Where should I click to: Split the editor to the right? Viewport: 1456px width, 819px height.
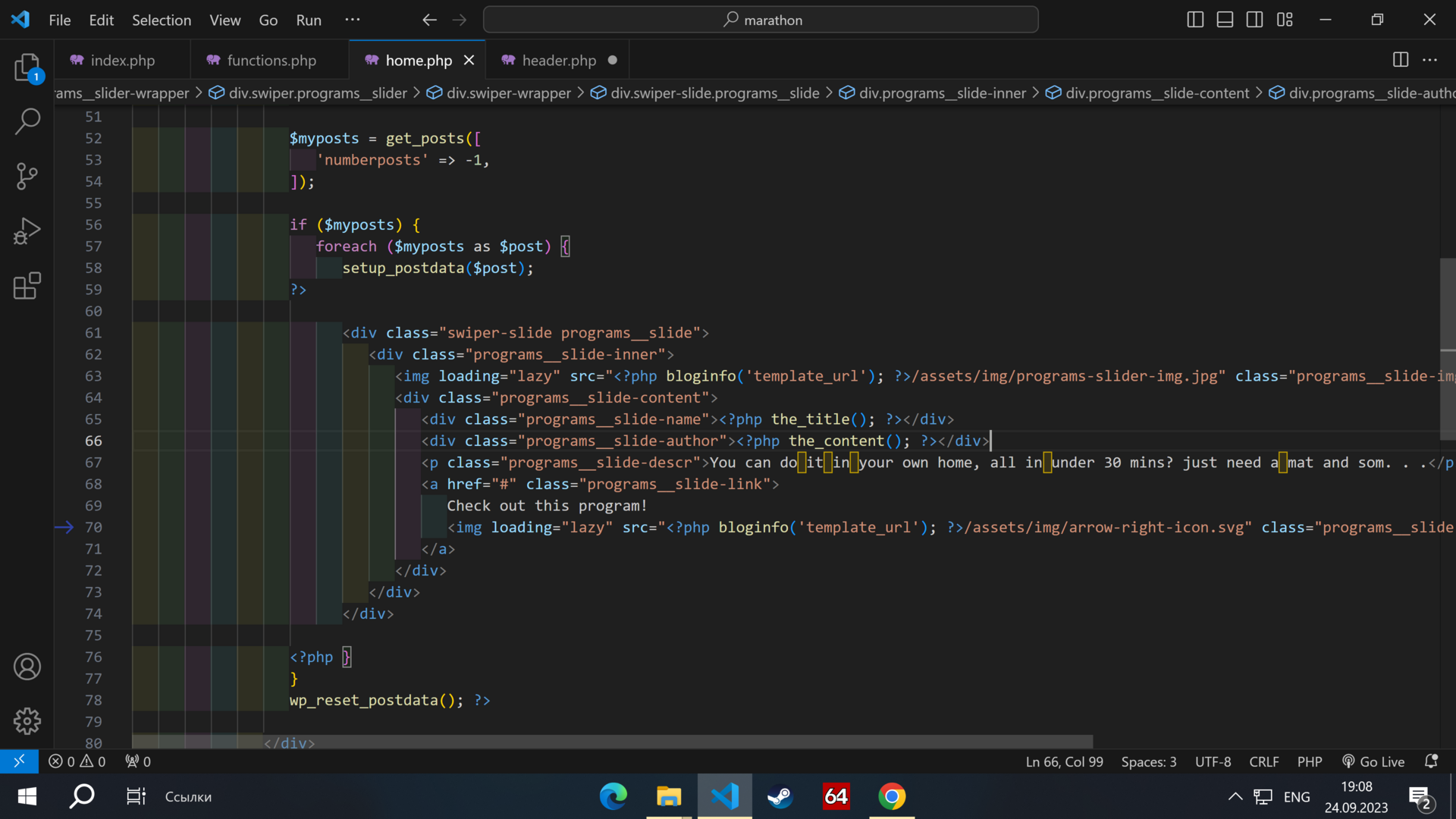(x=1401, y=60)
